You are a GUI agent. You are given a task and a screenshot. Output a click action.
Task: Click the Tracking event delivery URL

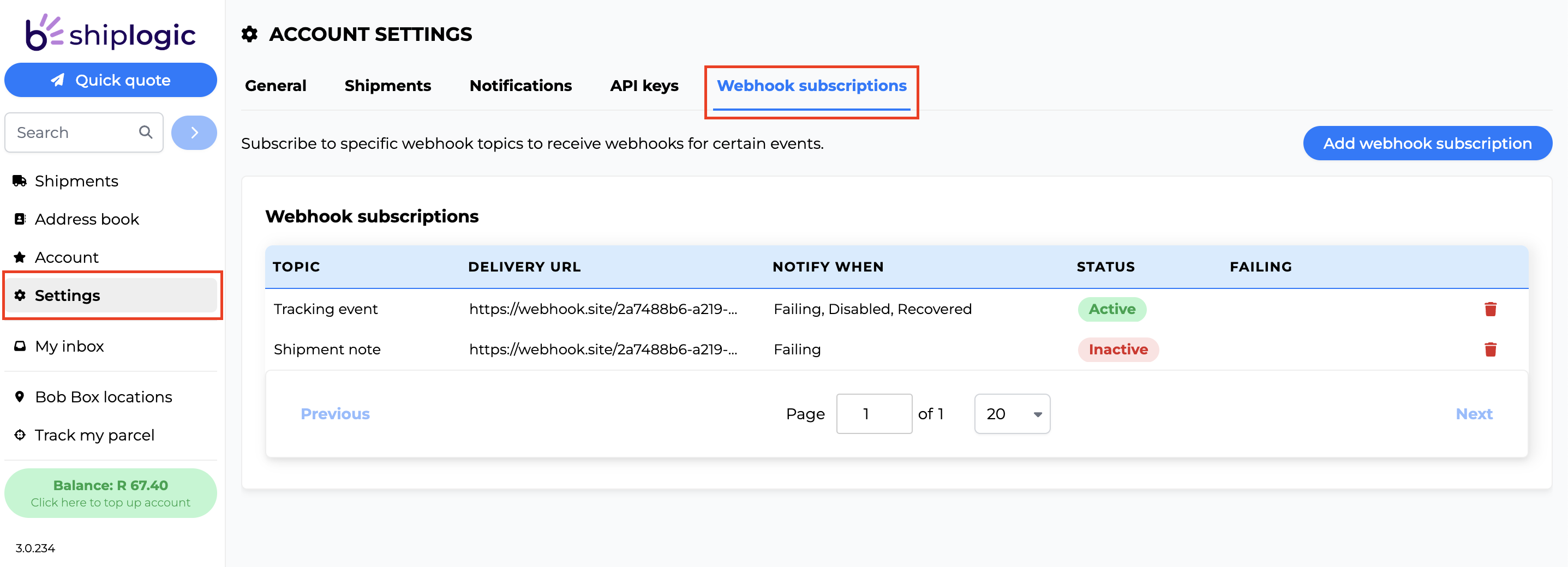[x=603, y=309]
